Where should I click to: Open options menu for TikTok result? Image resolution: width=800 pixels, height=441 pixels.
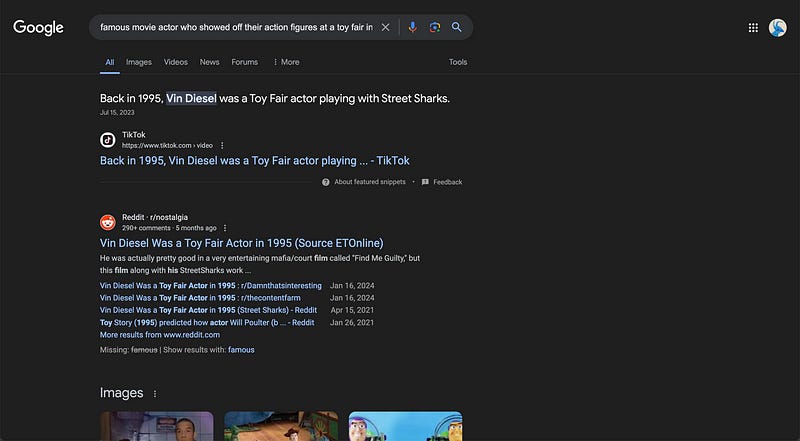[222, 145]
